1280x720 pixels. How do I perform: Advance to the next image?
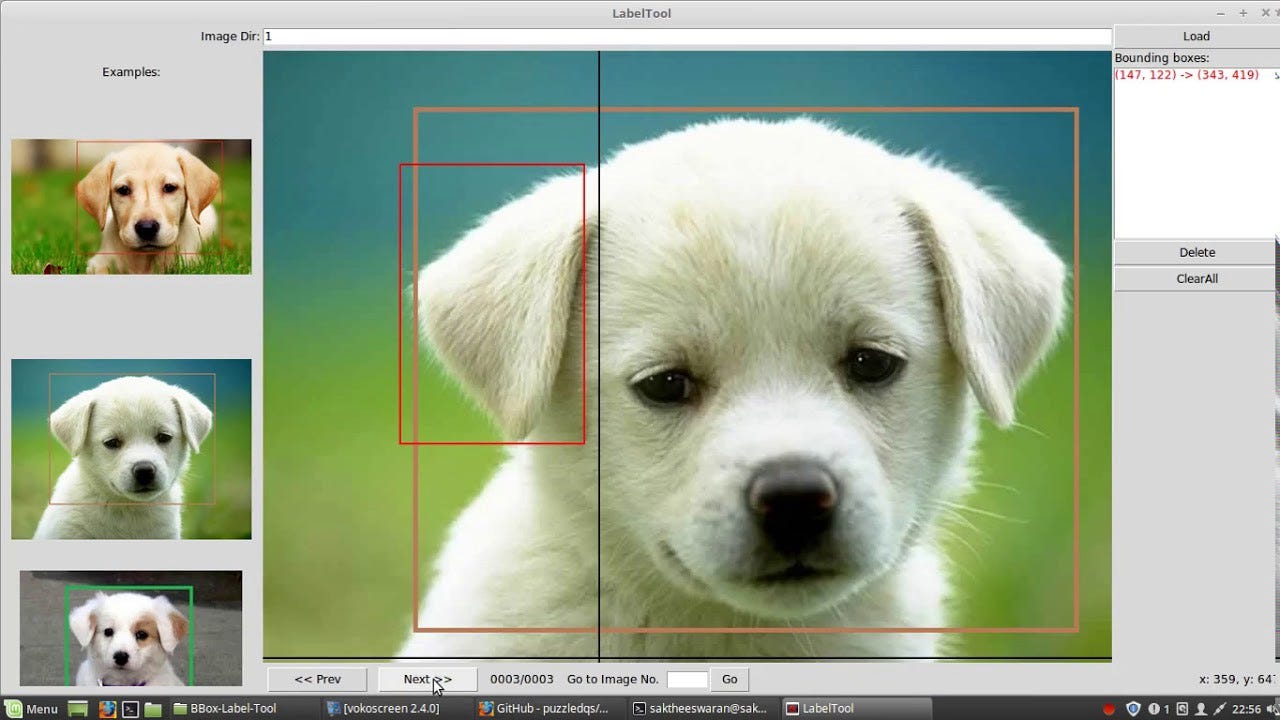point(427,679)
